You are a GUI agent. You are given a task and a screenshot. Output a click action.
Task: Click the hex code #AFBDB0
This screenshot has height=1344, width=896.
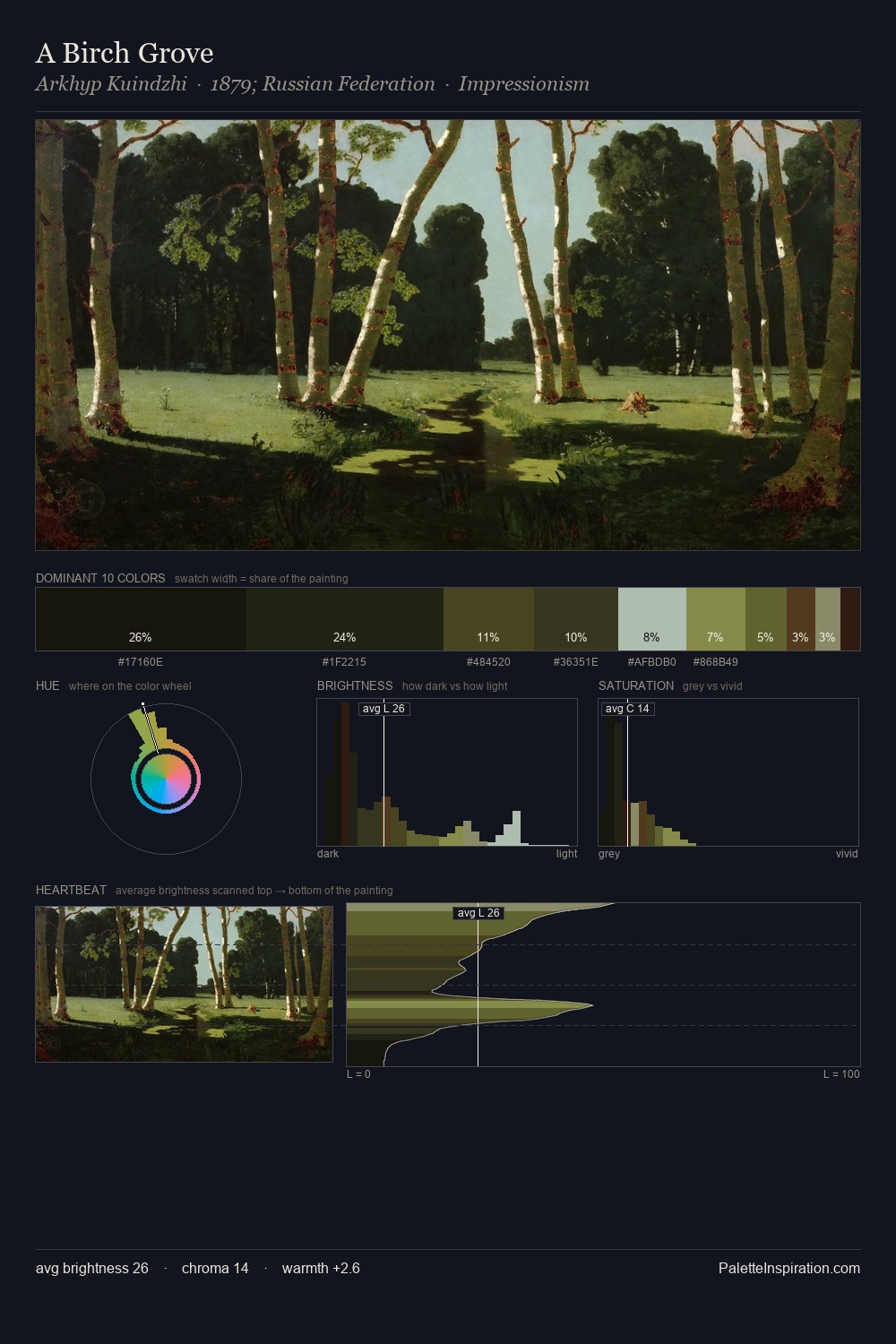[x=652, y=662]
